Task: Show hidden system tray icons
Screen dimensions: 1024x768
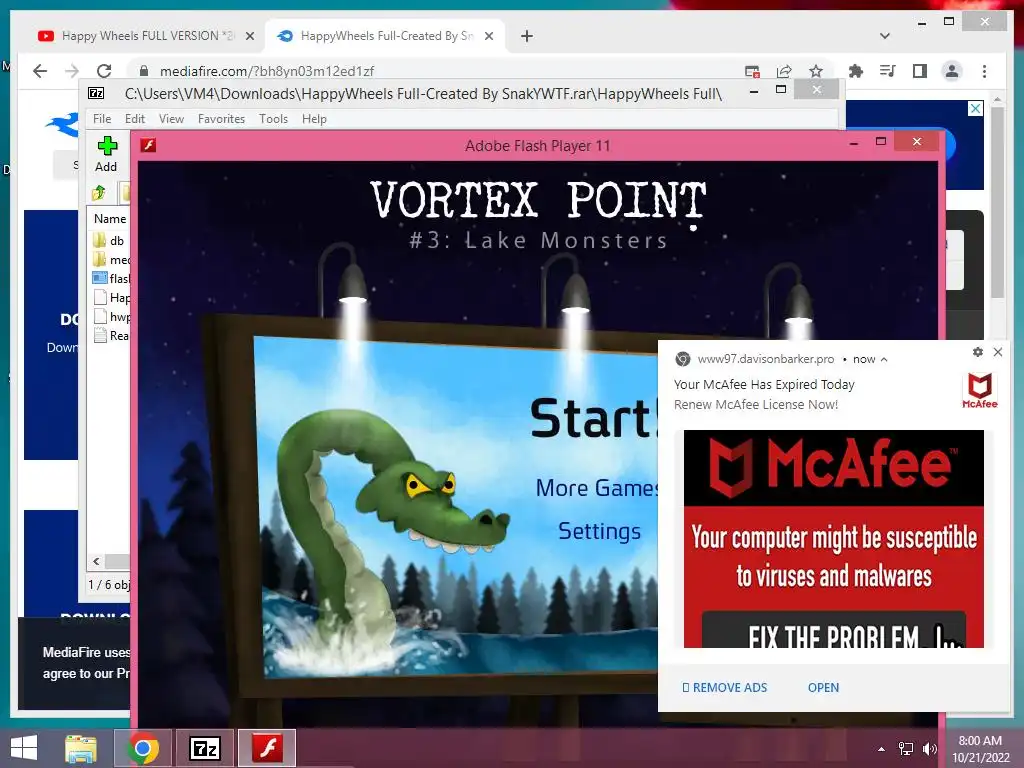Action: tap(882, 749)
